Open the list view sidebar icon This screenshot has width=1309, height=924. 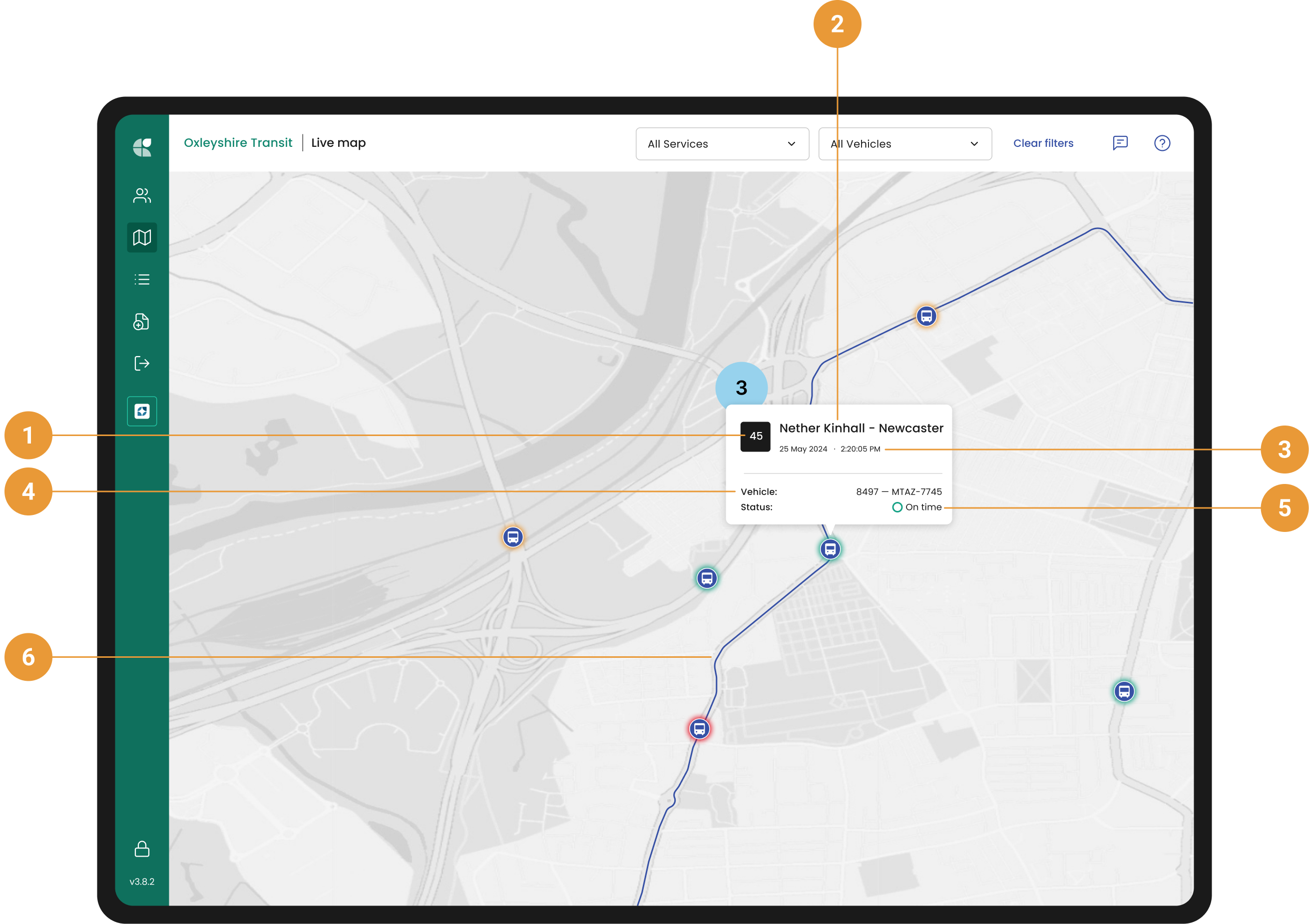coord(142,279)
